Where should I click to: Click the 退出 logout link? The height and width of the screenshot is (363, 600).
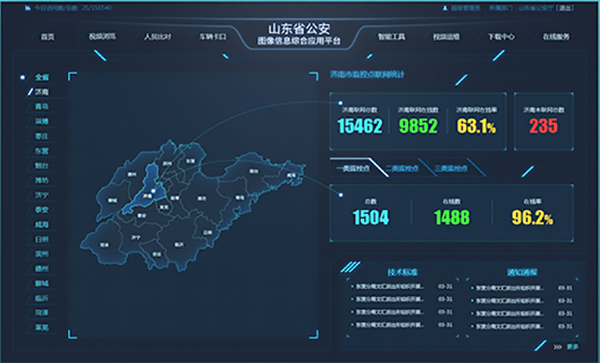[x=566, y=8]
